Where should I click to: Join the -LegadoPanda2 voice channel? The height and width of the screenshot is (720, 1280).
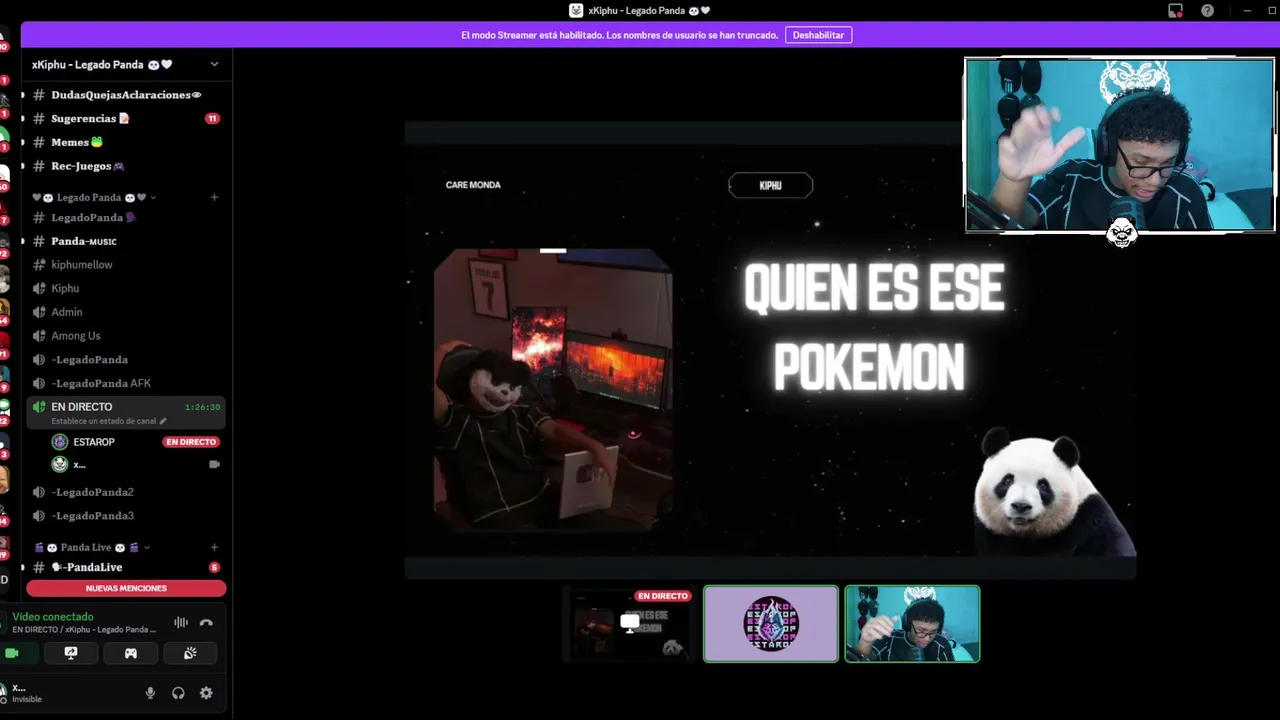(126, 492)
